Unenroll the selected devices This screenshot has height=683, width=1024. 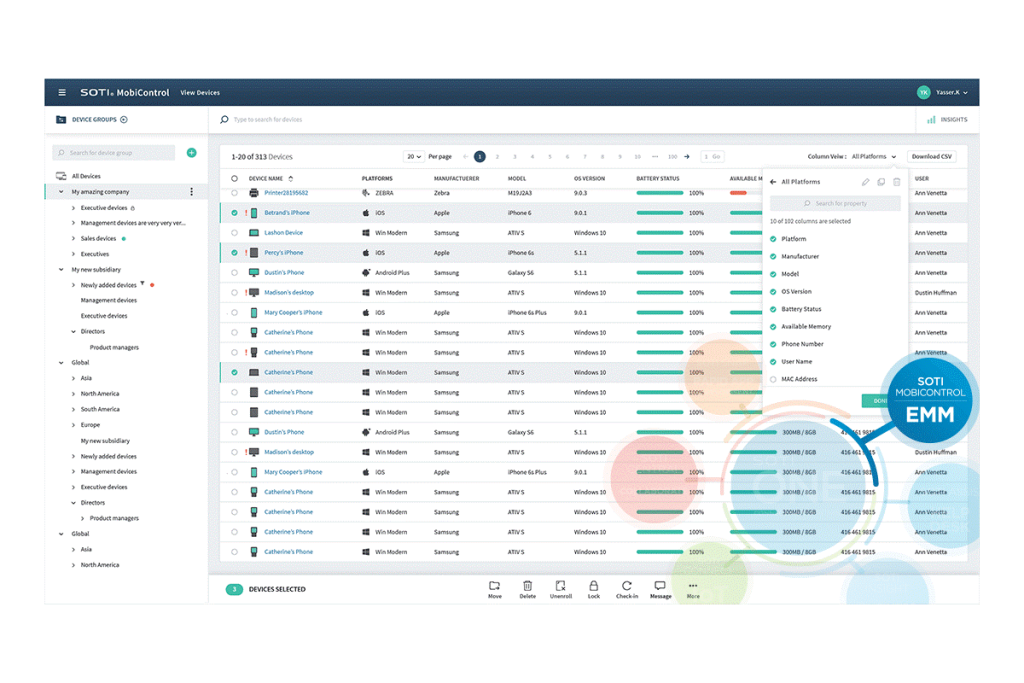click(560, 590)
